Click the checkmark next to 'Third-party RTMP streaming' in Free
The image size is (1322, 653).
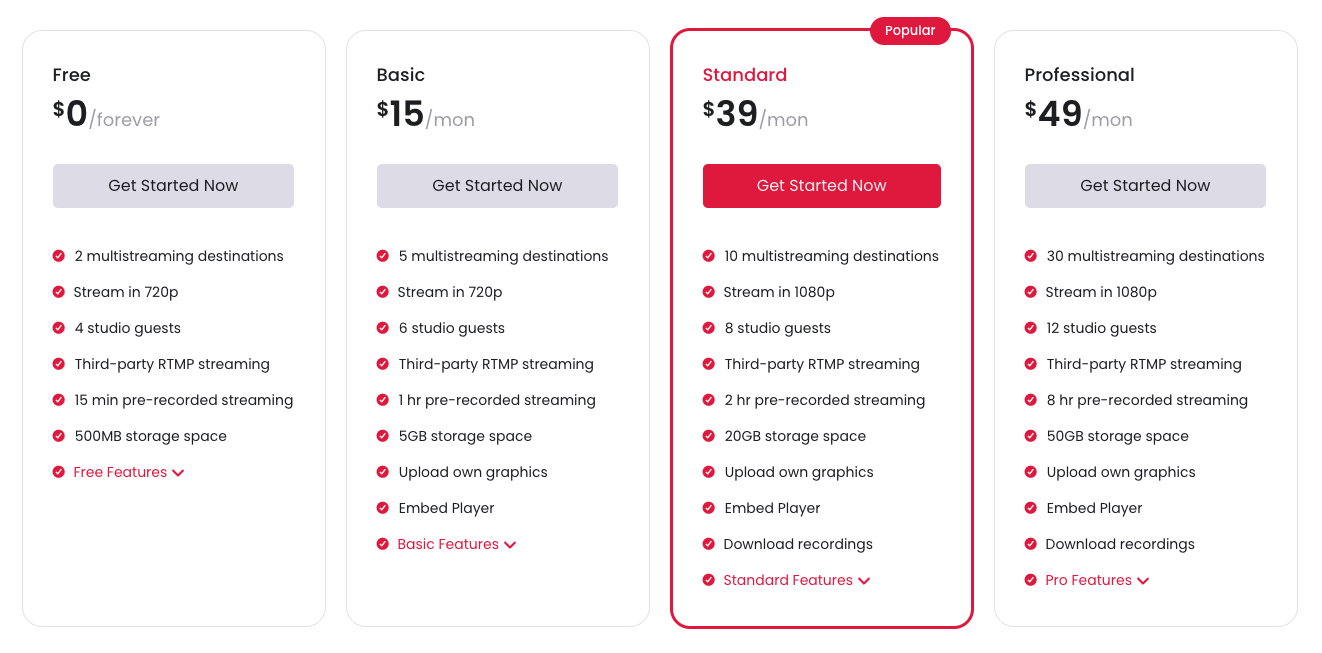tap(59, 364)
